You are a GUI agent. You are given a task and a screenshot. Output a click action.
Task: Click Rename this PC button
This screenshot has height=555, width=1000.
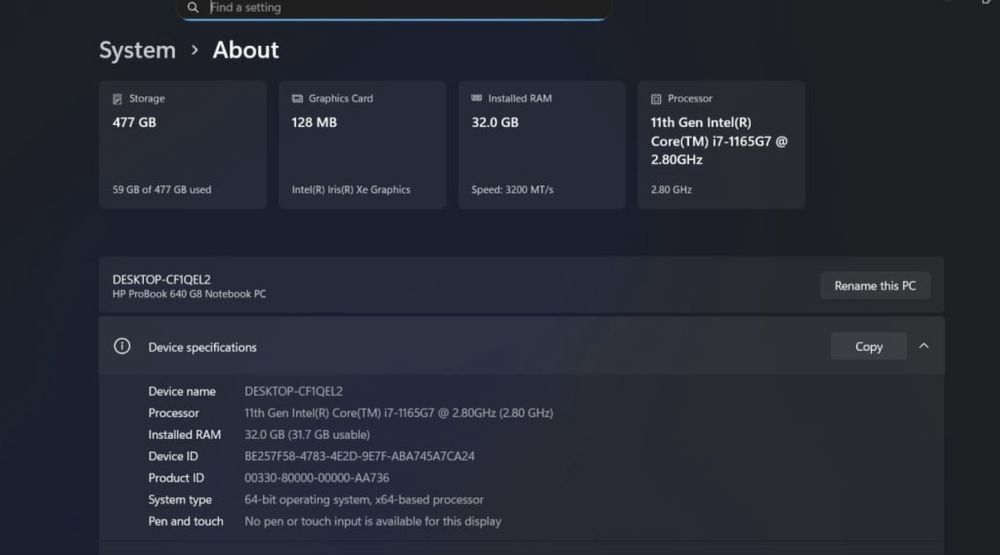pyautogui.click(x=875, y=286)
